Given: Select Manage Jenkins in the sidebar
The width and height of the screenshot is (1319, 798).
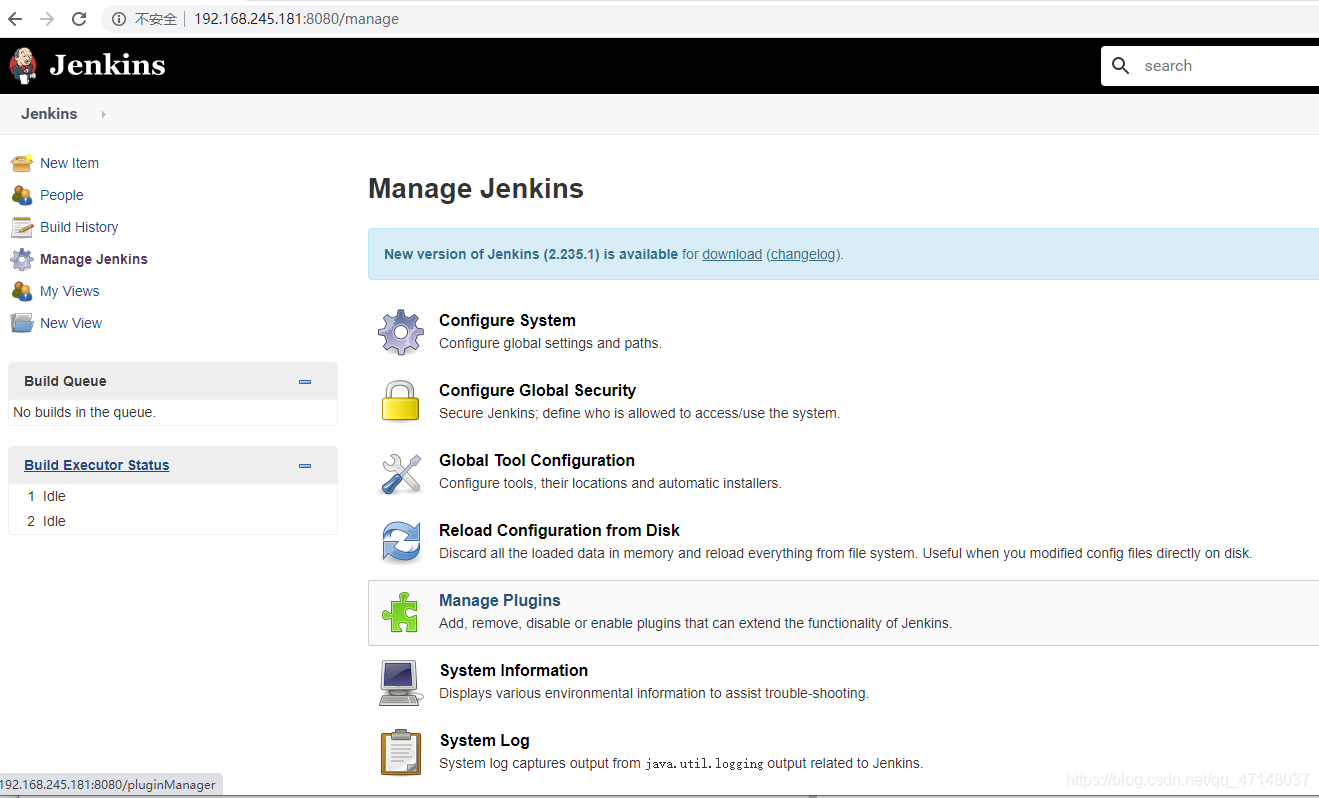Looking at the screenshot, I should 94,259.
